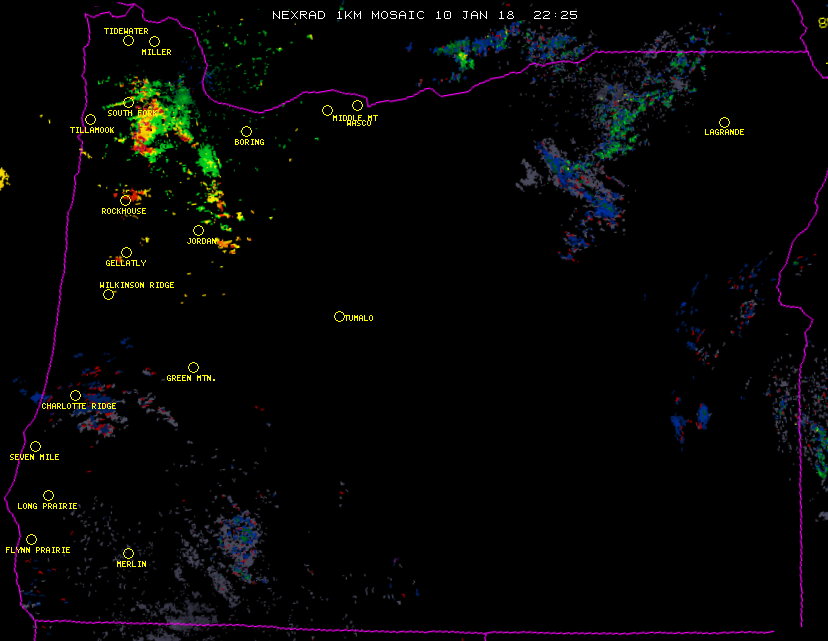Click the WASCO text label

click(x=358, y=124)
